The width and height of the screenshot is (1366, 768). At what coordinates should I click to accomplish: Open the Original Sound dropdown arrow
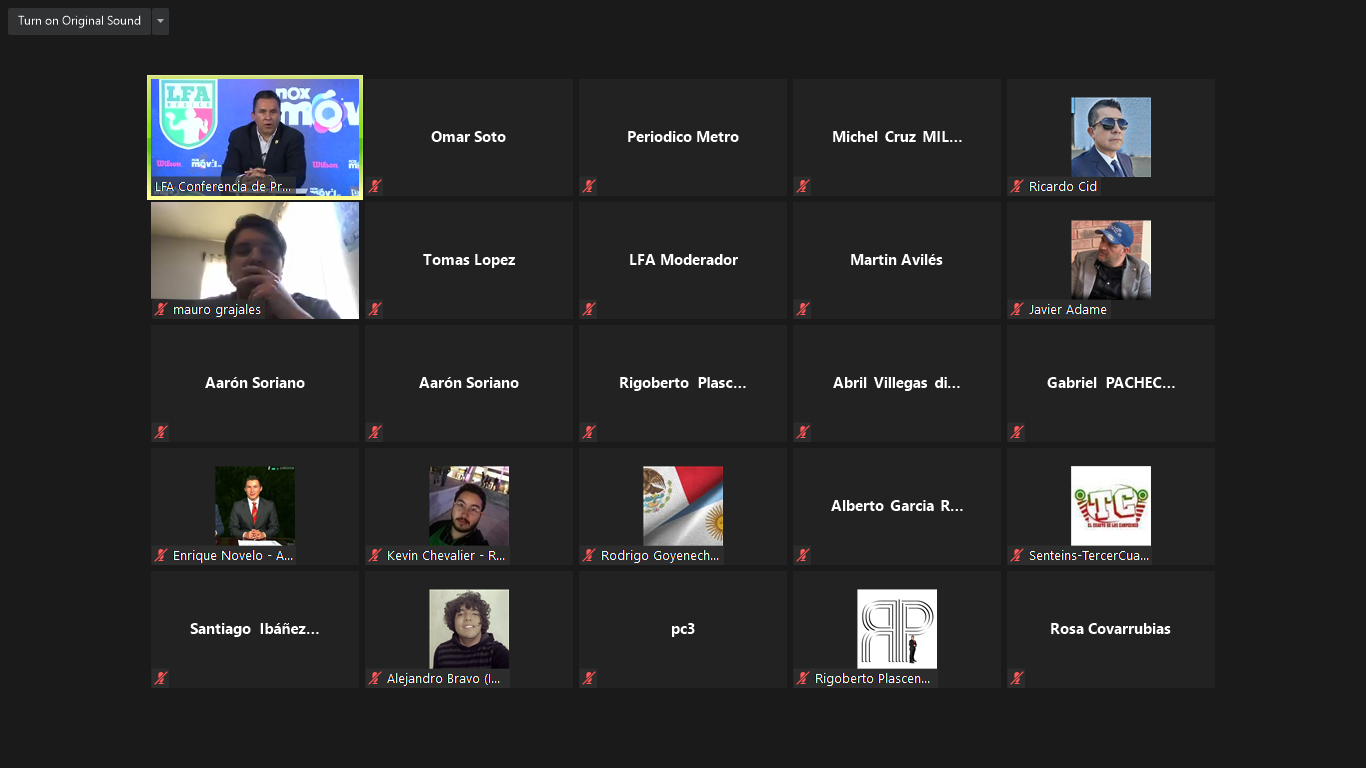(161, 21)
